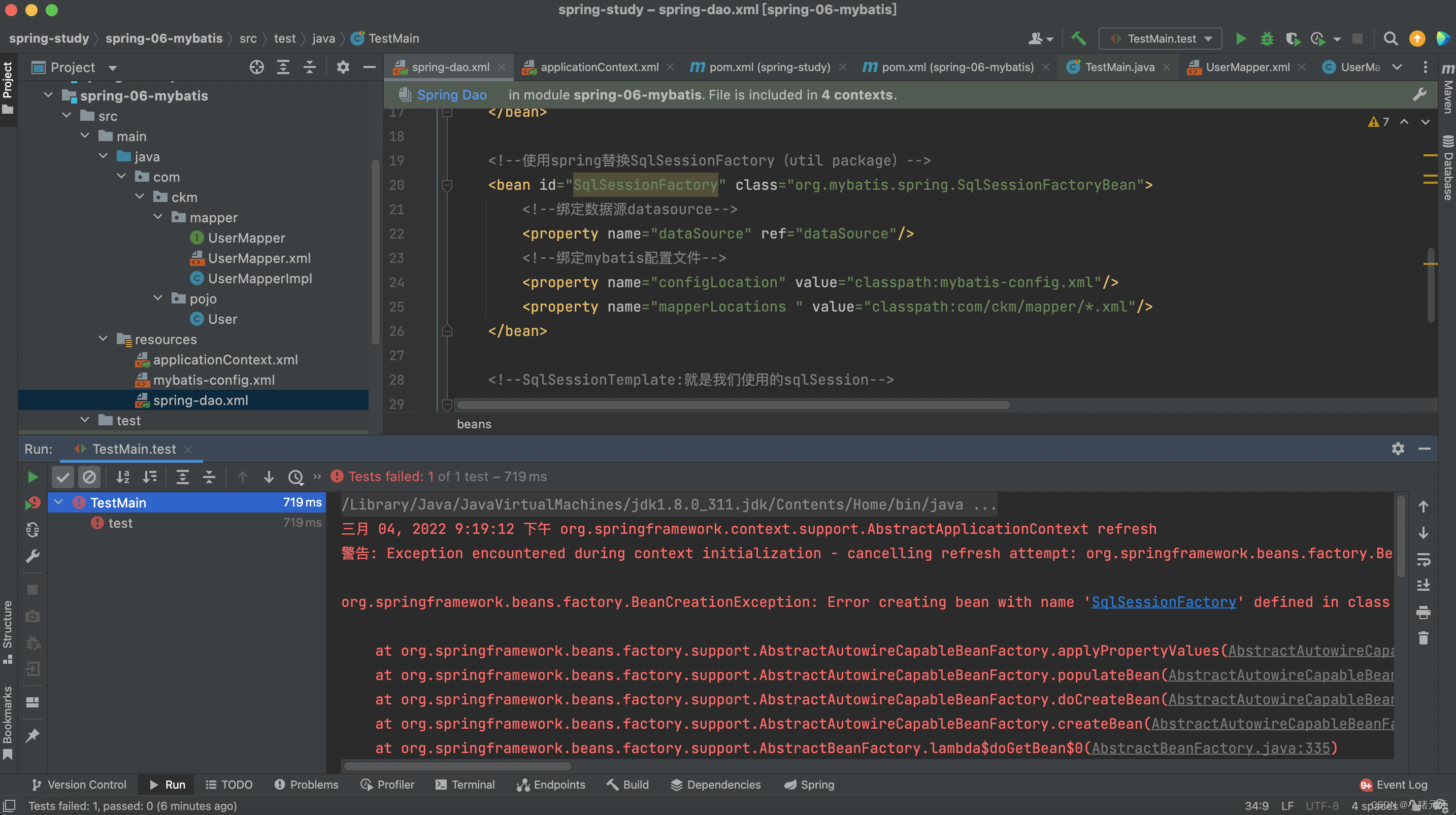1456x815 pixels.
Task: Clear console with trash icon
Action: (1423, 638)
